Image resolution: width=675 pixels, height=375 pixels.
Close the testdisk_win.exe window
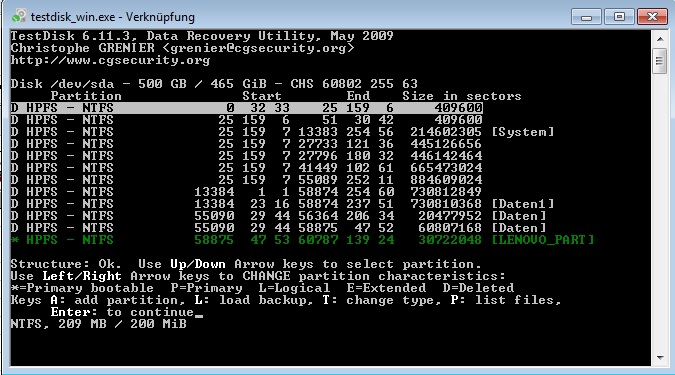[652, 17]
